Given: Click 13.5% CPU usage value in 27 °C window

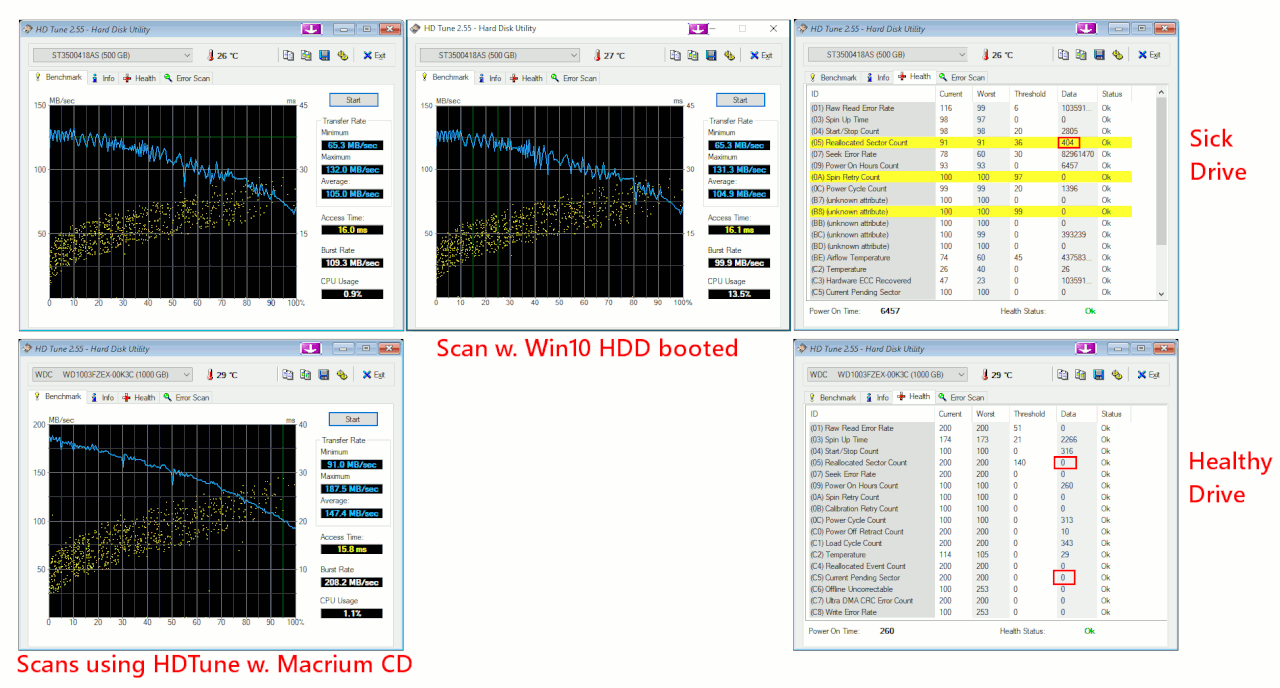Looking at the screenshot, I should (x=739, y=294).
